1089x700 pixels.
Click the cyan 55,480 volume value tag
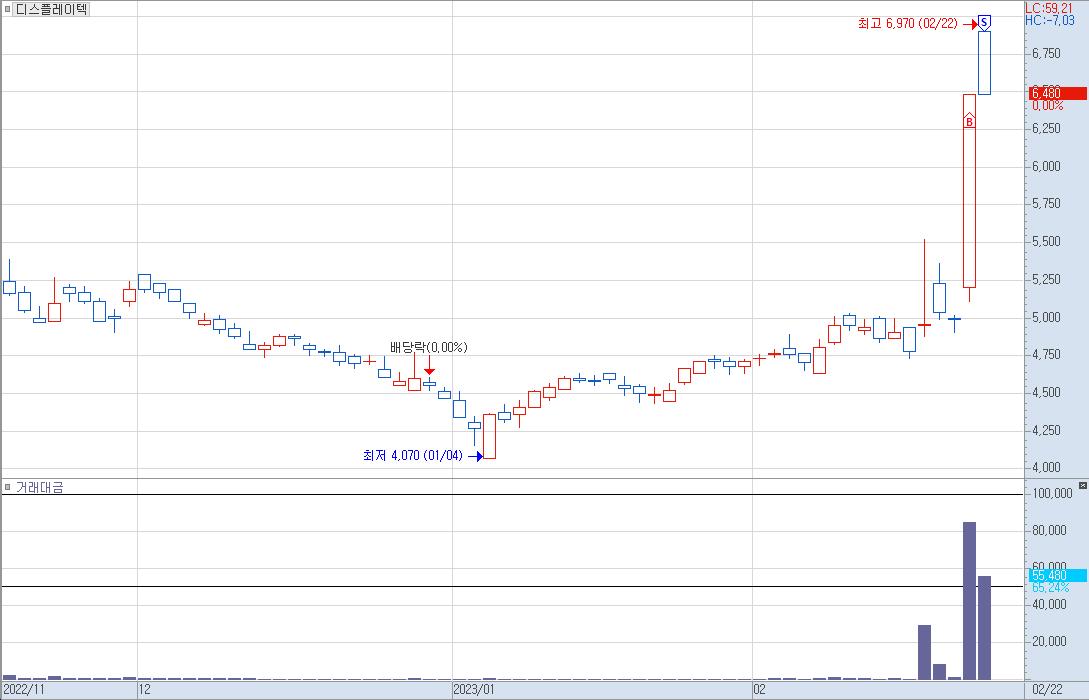[x=1057, y=575]
